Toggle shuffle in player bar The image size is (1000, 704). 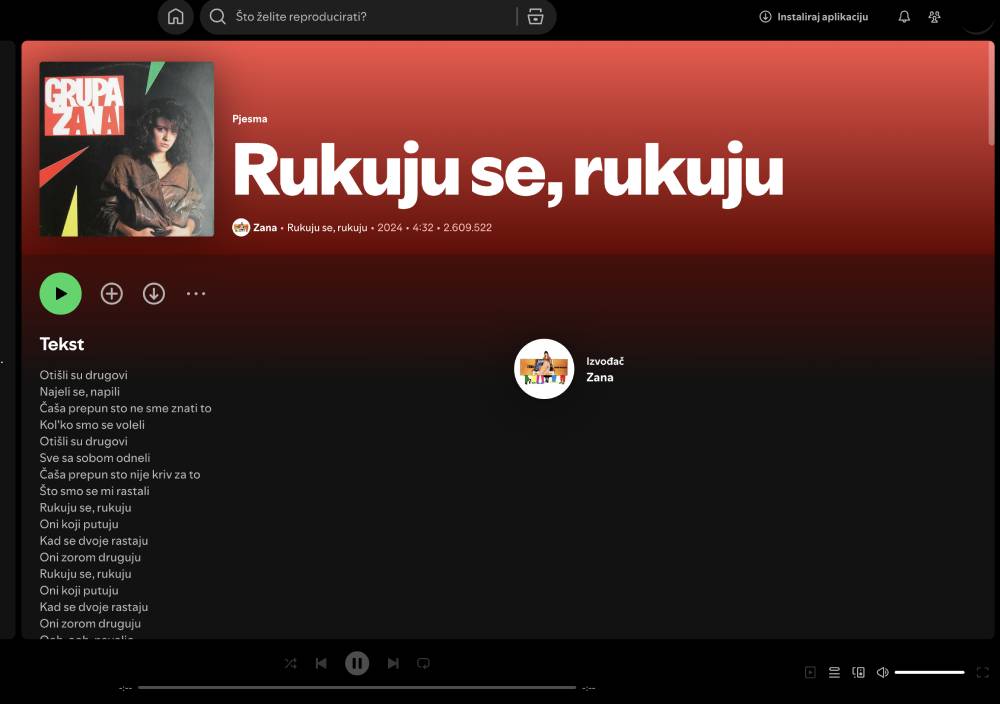[290, 663]
